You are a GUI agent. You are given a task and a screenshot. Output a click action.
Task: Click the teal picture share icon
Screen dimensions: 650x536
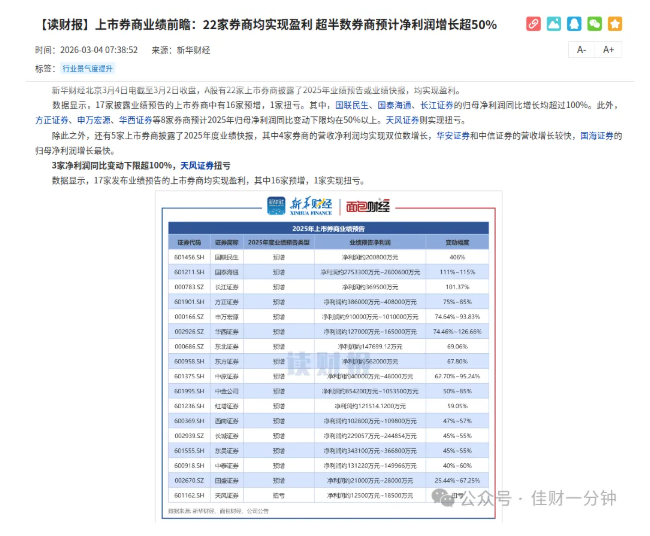(554, 24)
